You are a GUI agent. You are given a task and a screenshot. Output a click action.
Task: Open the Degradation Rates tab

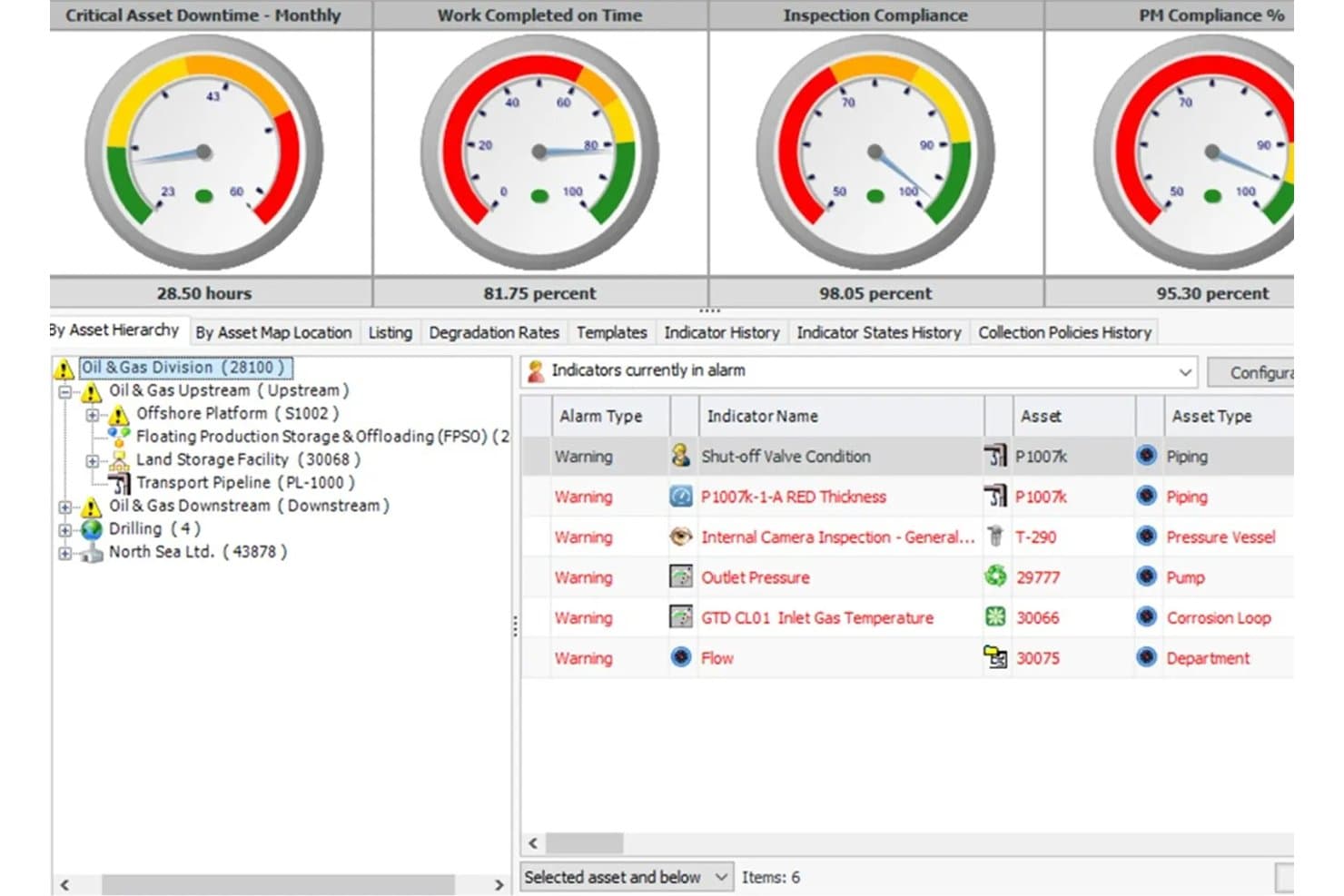(x=494, y=333)
